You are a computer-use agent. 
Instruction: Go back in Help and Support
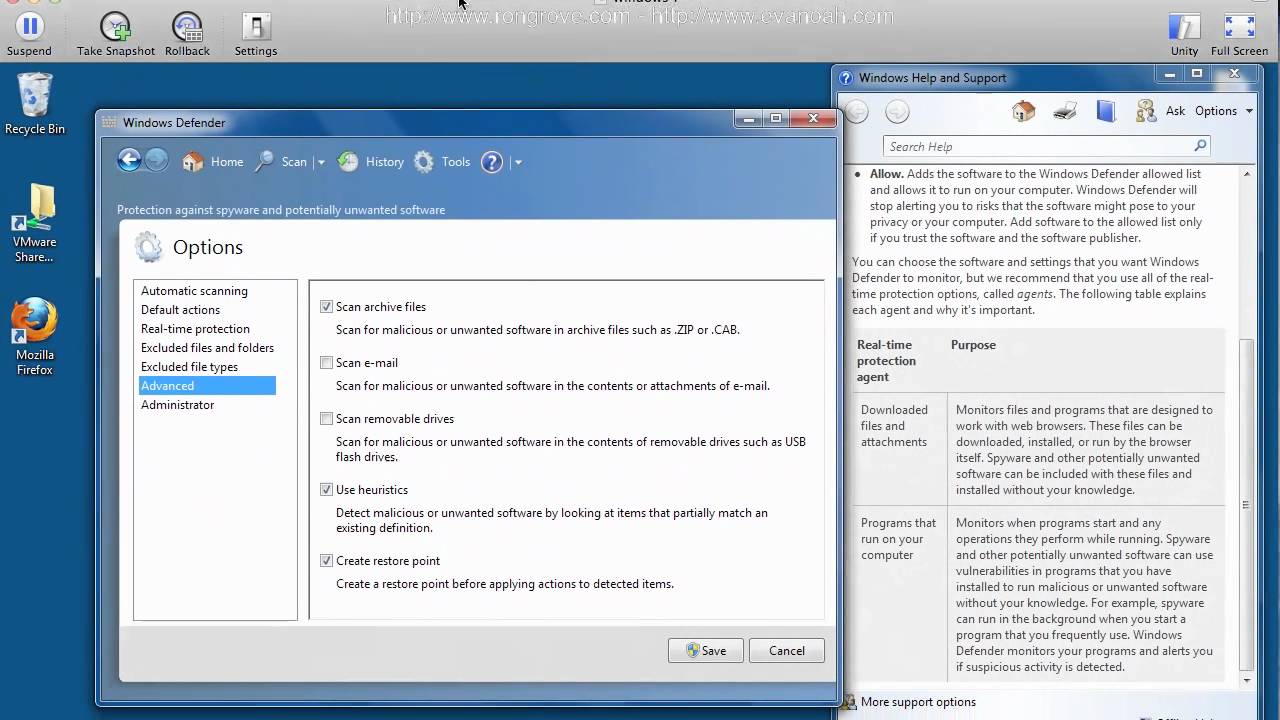(857, 112)
